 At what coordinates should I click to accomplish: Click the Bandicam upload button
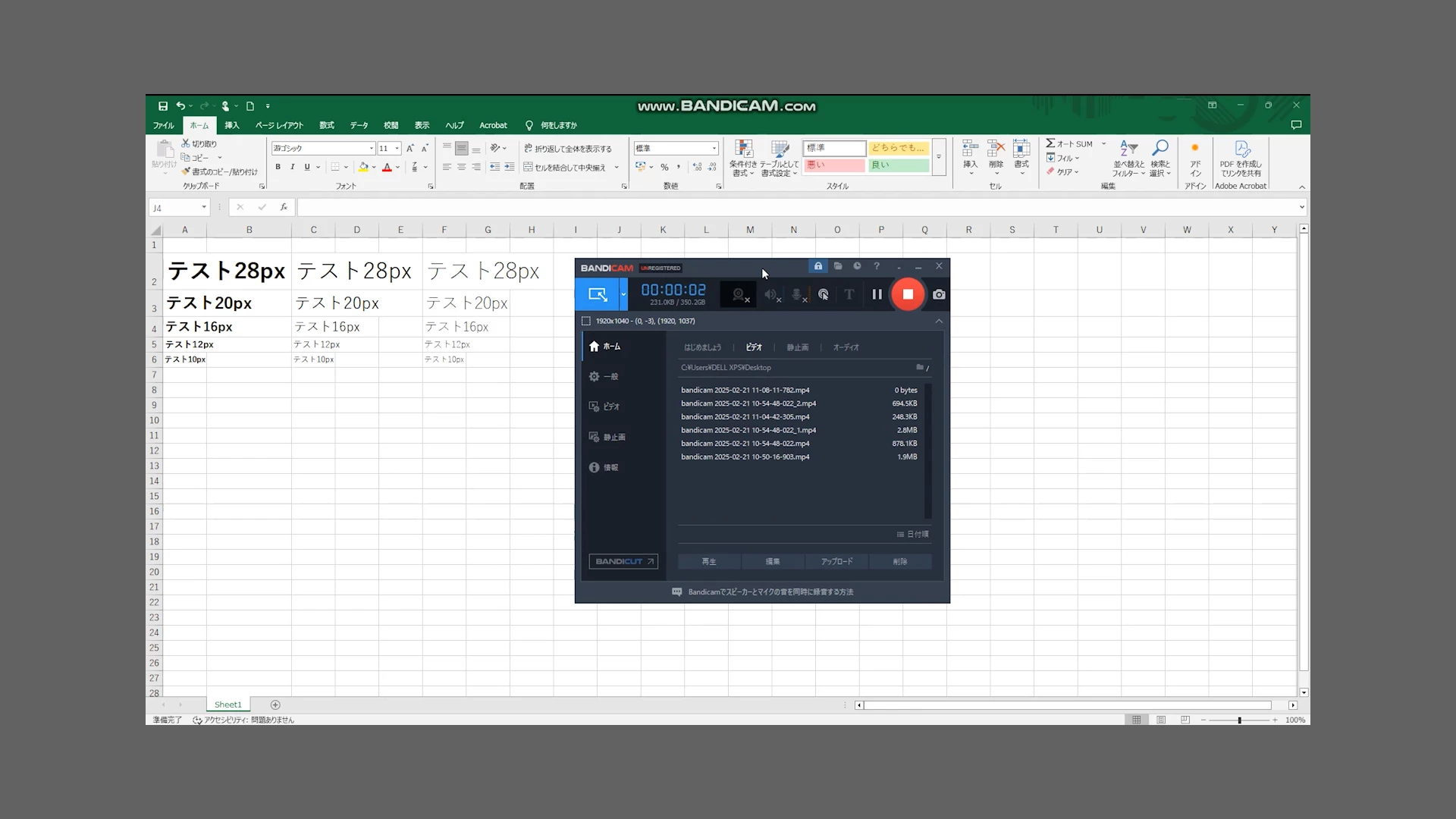(x=836, y=561)
